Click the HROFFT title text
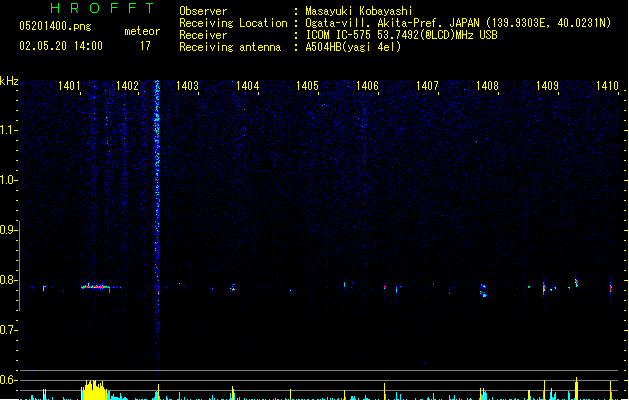Image resolution: width=629 pixels, height=400 pixels. click(x=103, y=8)
